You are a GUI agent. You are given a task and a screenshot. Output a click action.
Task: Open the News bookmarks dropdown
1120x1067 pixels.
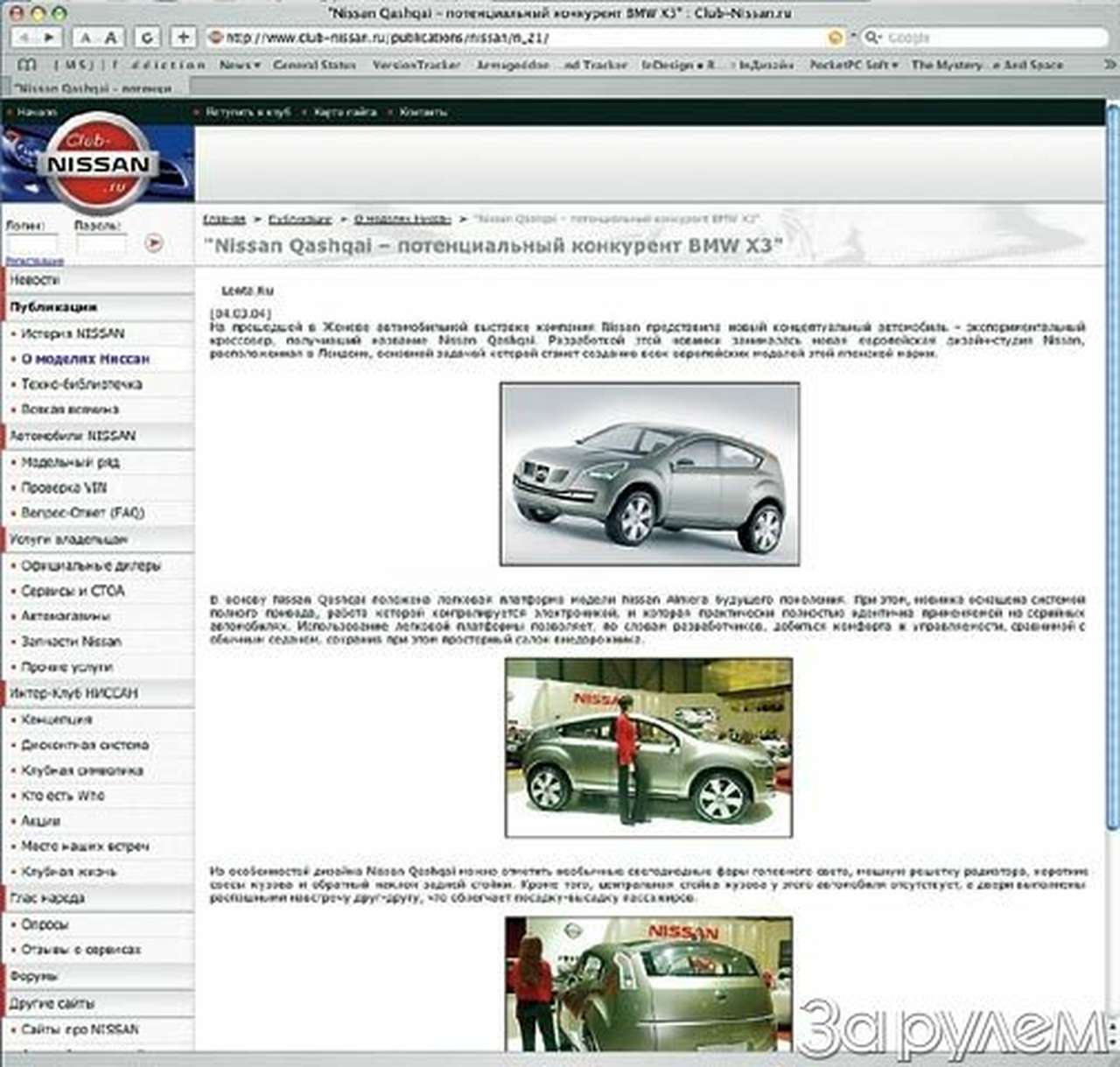[239, 65]
